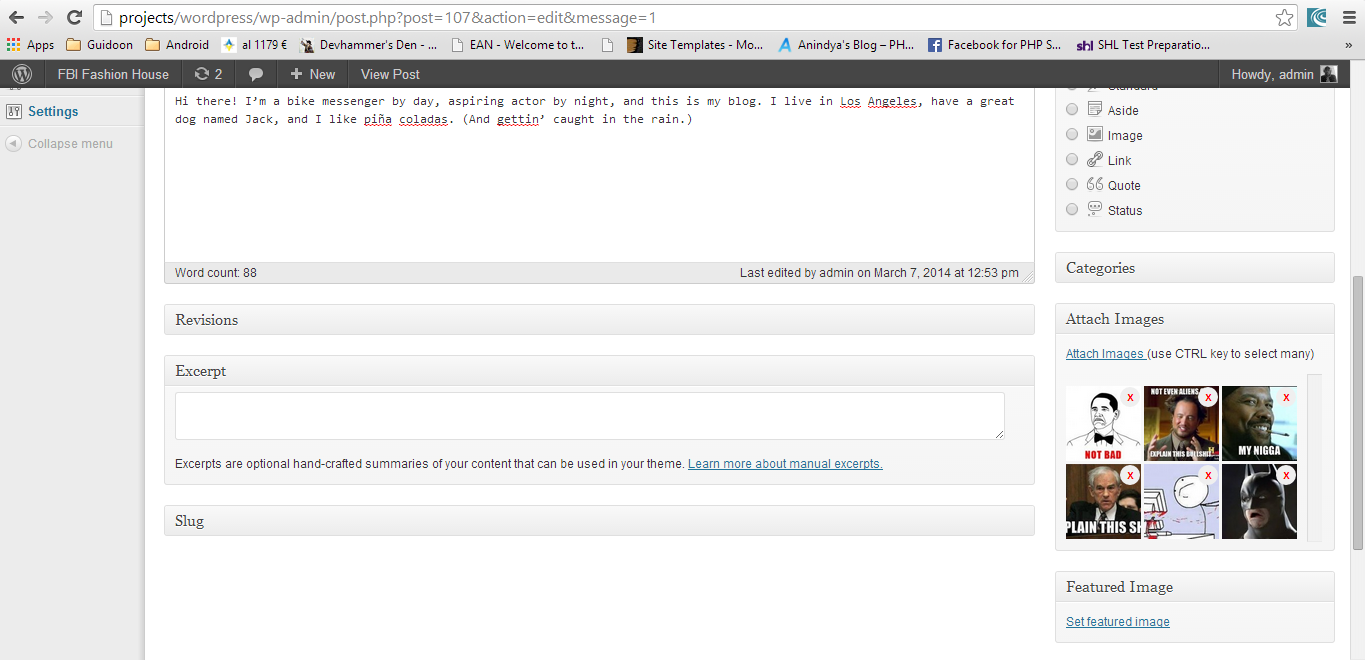Click 'Word count: 88' text
The width and height of the screenshot is (1365, 660).
coord(216,273)
